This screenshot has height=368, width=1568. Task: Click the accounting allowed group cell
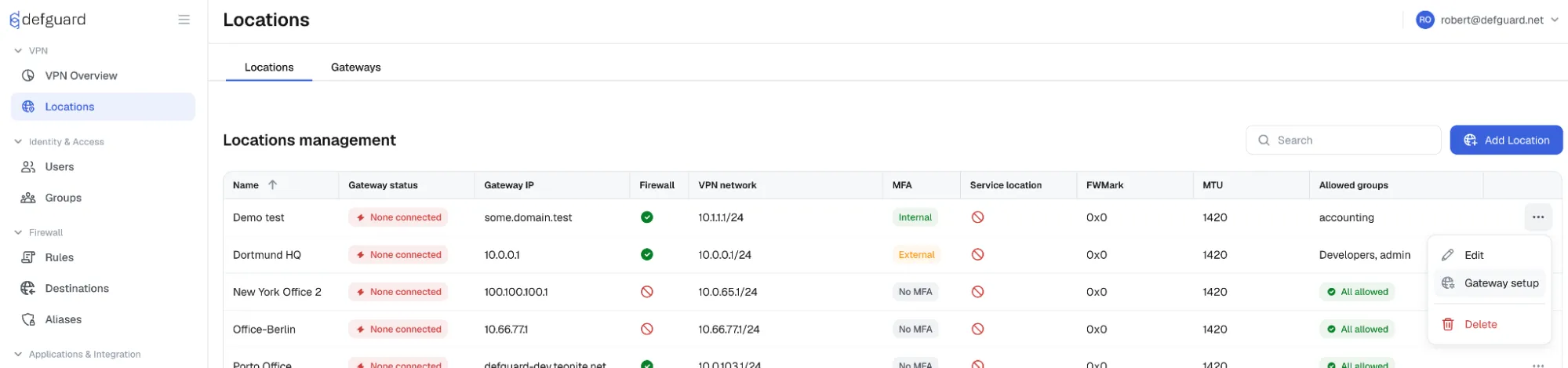pos(1346,217)
